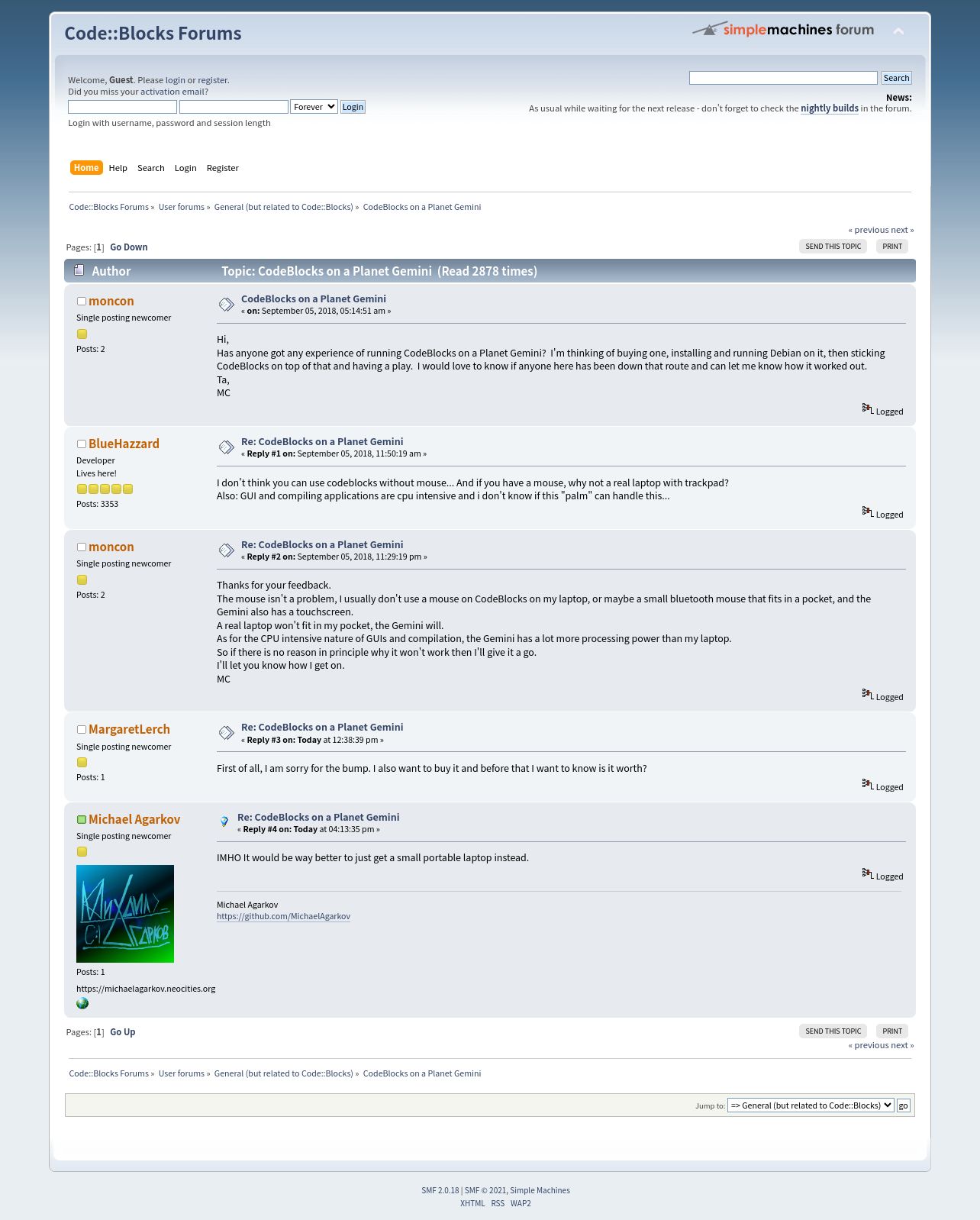Open the User forums breadcrumb at top

pos(182,207)
